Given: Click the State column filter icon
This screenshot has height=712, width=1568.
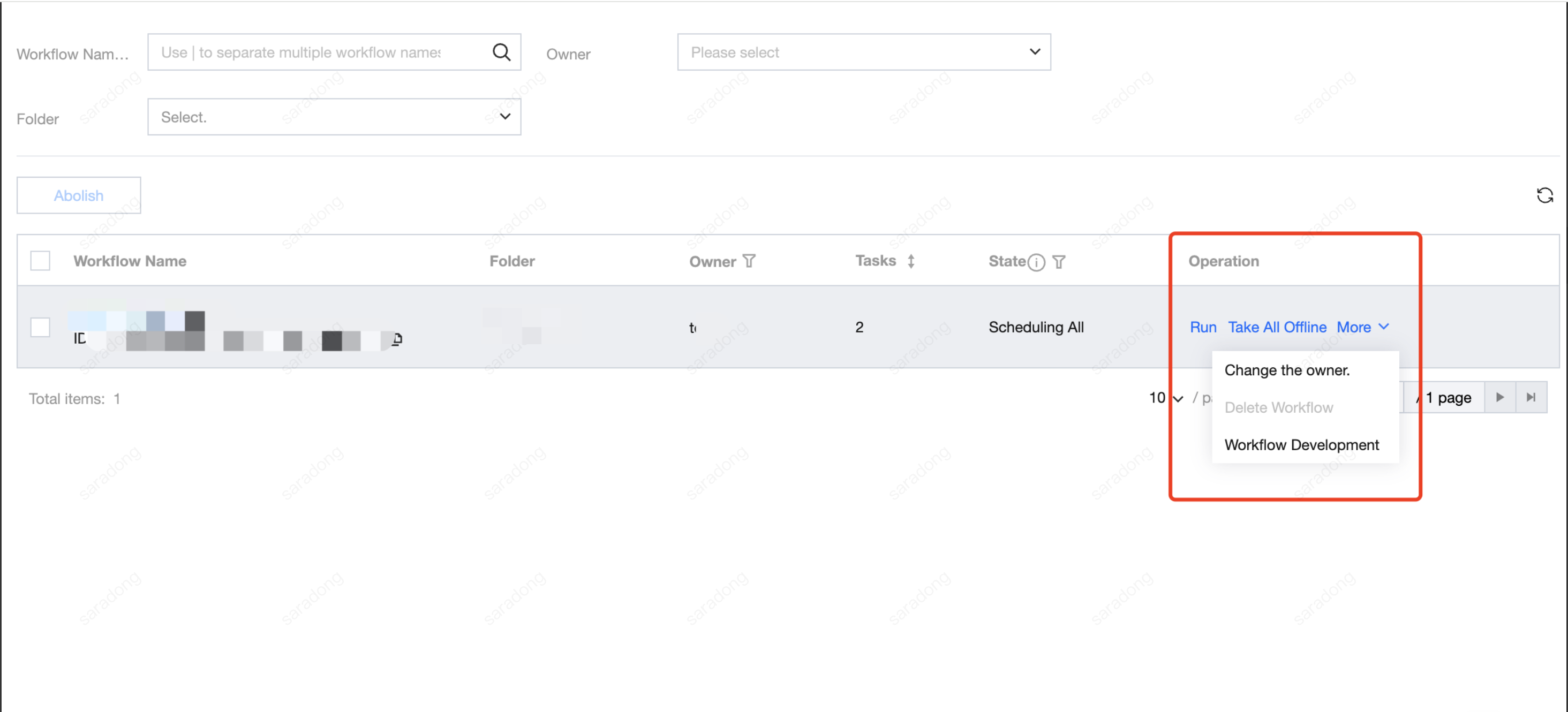Looking at the screenshot, I should [1059, 262].
